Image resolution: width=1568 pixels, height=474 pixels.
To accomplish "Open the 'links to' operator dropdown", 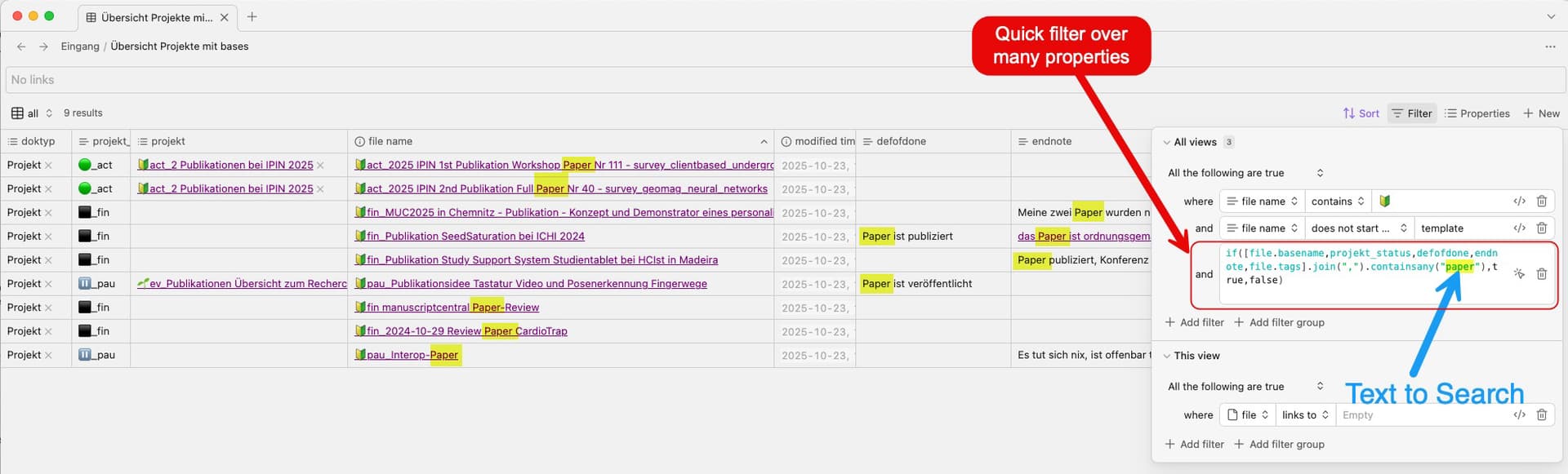I will 1306,415.
